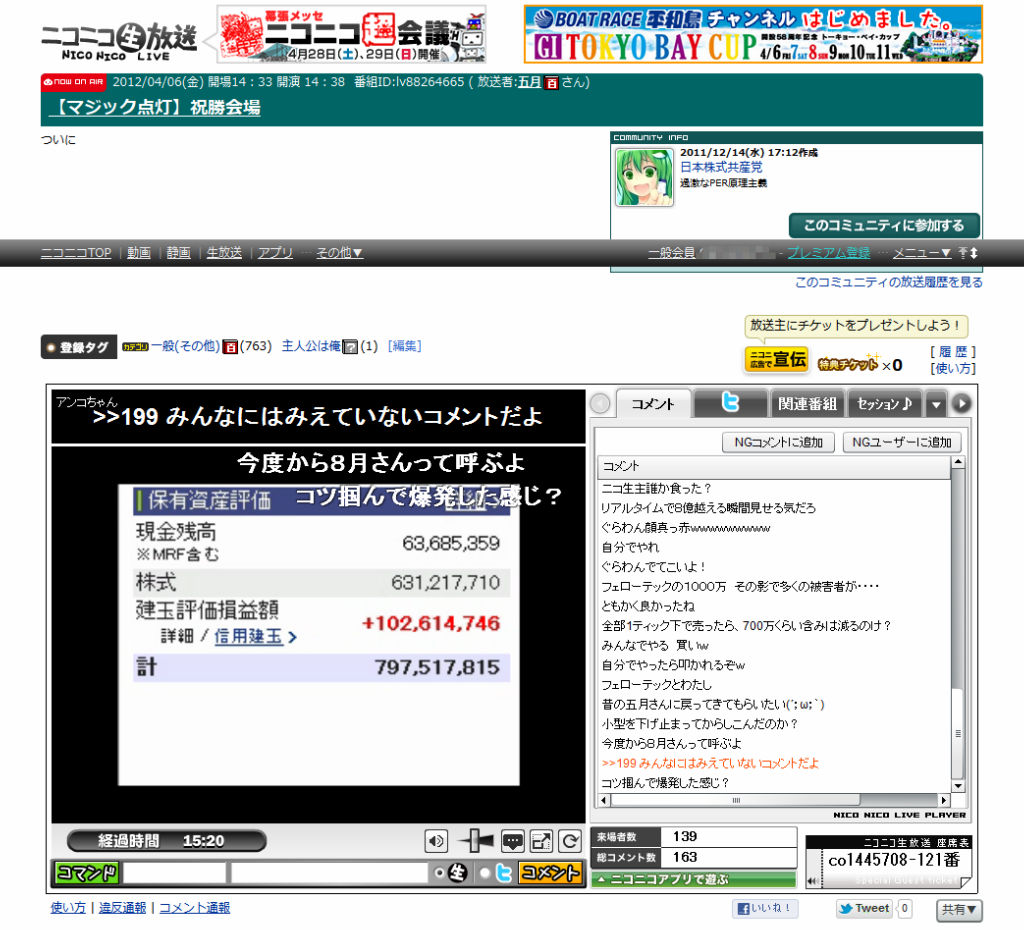Click the dictionary icon next to broadcaster 五月
Screen dimensions: 1024x930
[551, 83]
